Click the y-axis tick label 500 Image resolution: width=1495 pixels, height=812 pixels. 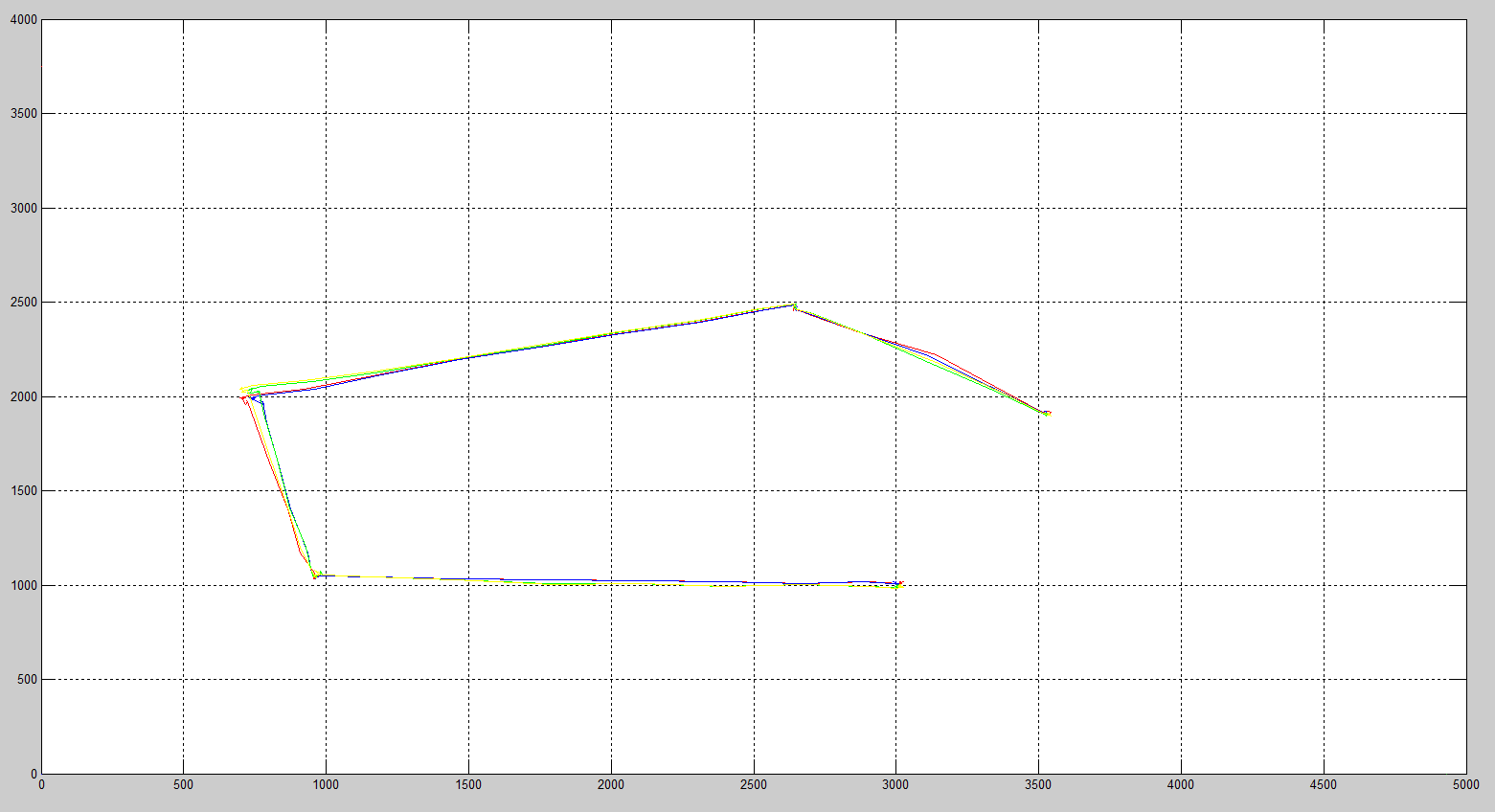(28, 680)
